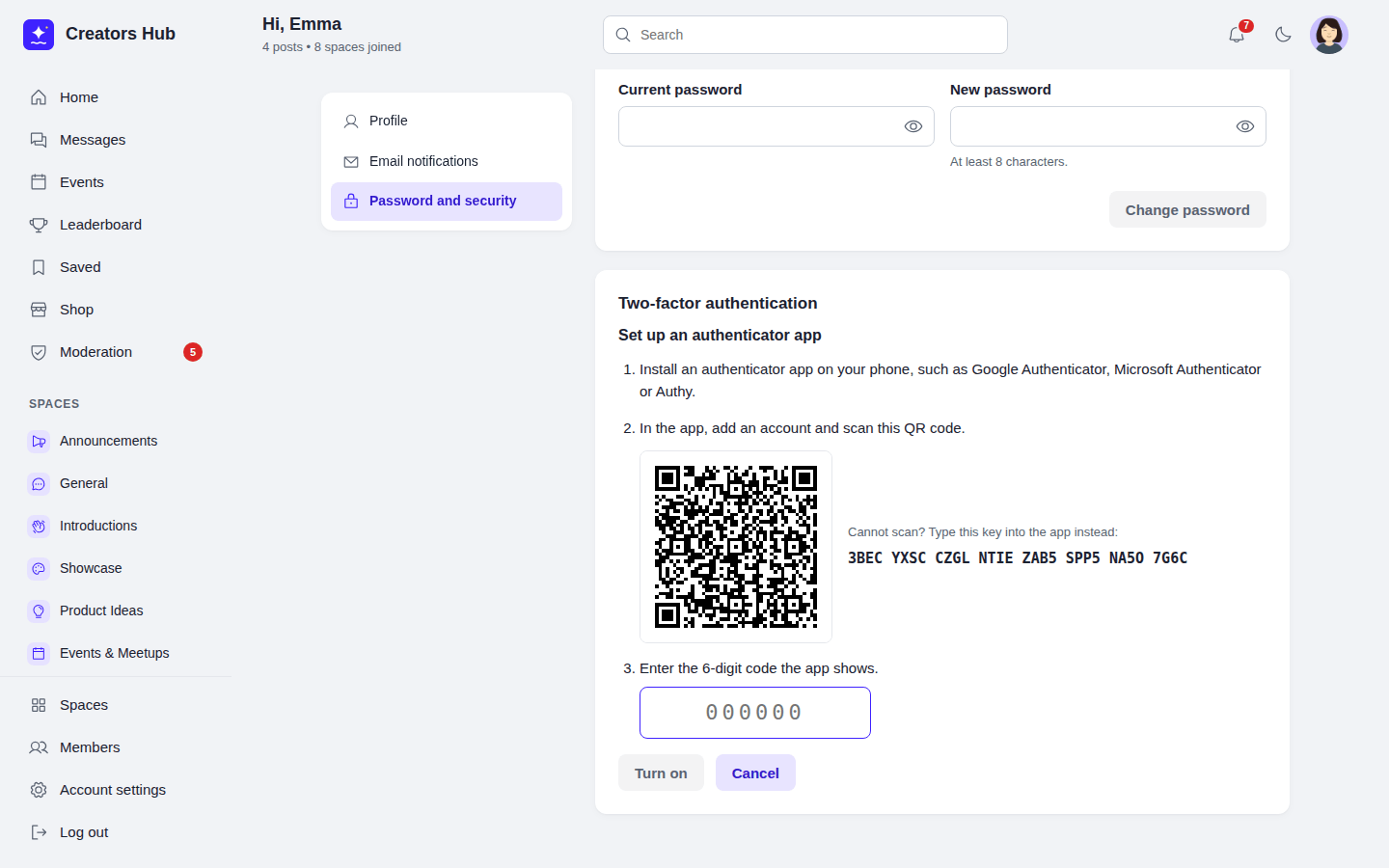Click the authenticator QR code image
1389x868 pixels.
coord(736,547)
